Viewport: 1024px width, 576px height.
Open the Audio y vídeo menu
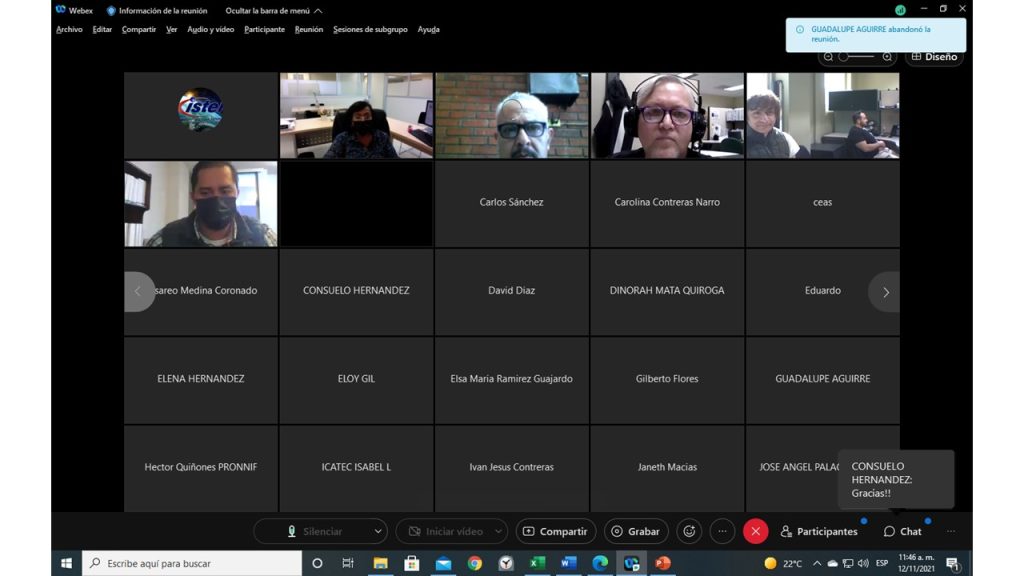coord(210,29)
